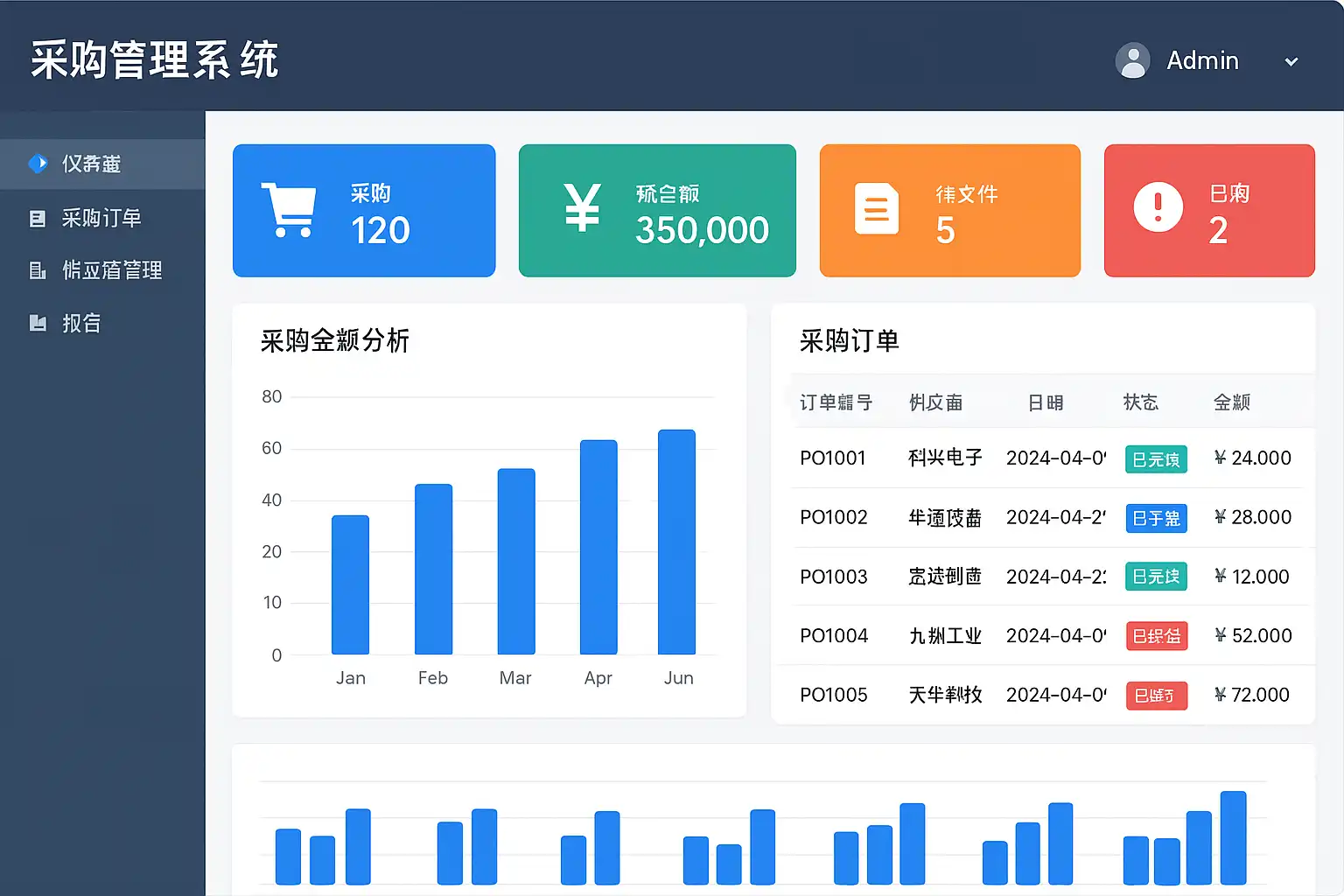Click the green status badge in PO1003 row
1344x896 pixels.
pyautogui.click(x=1156, y=577)
